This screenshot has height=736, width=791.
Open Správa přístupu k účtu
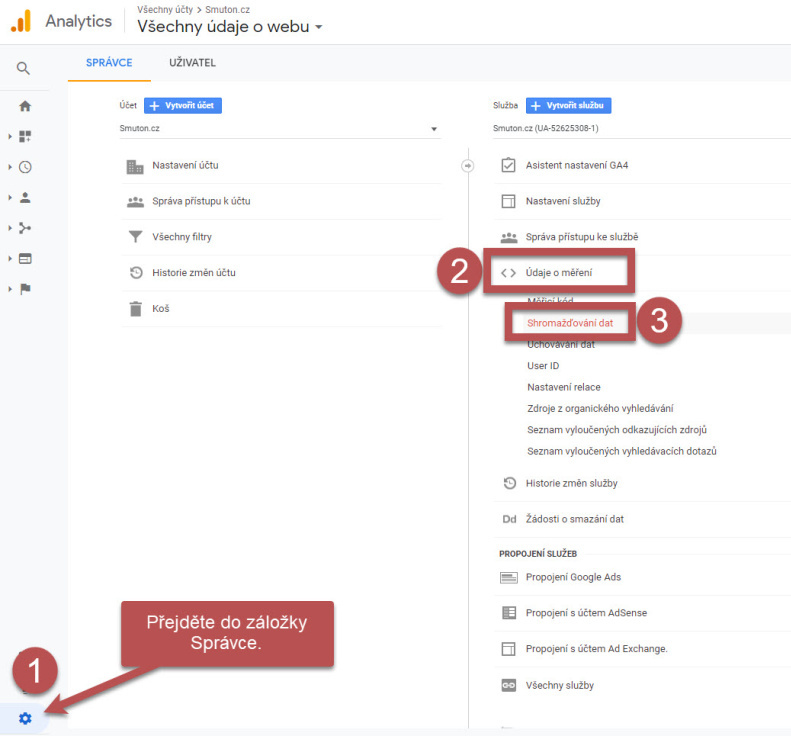pyautogui.click(x=280, y=201)
